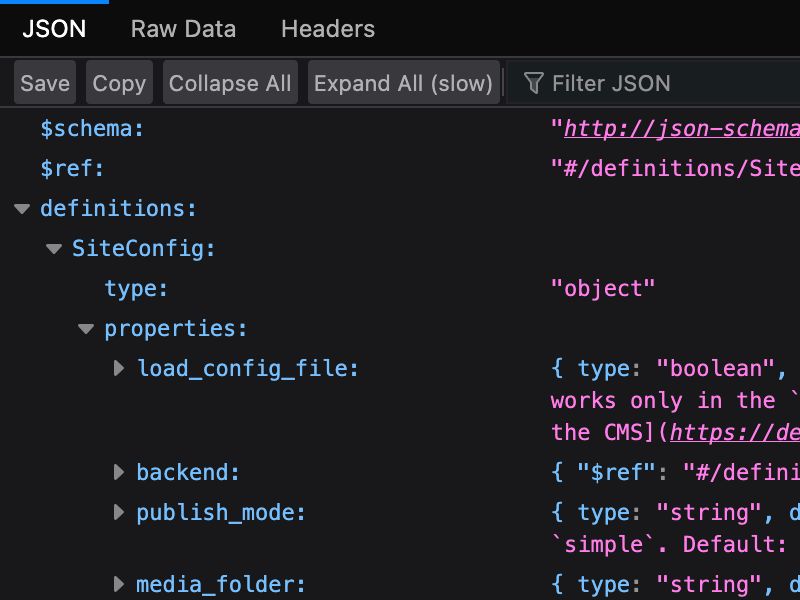Image resolution: width=800 pixels, height=600 pixels.
Task: Click the publish_mode key label
Action: click(221, 512)
